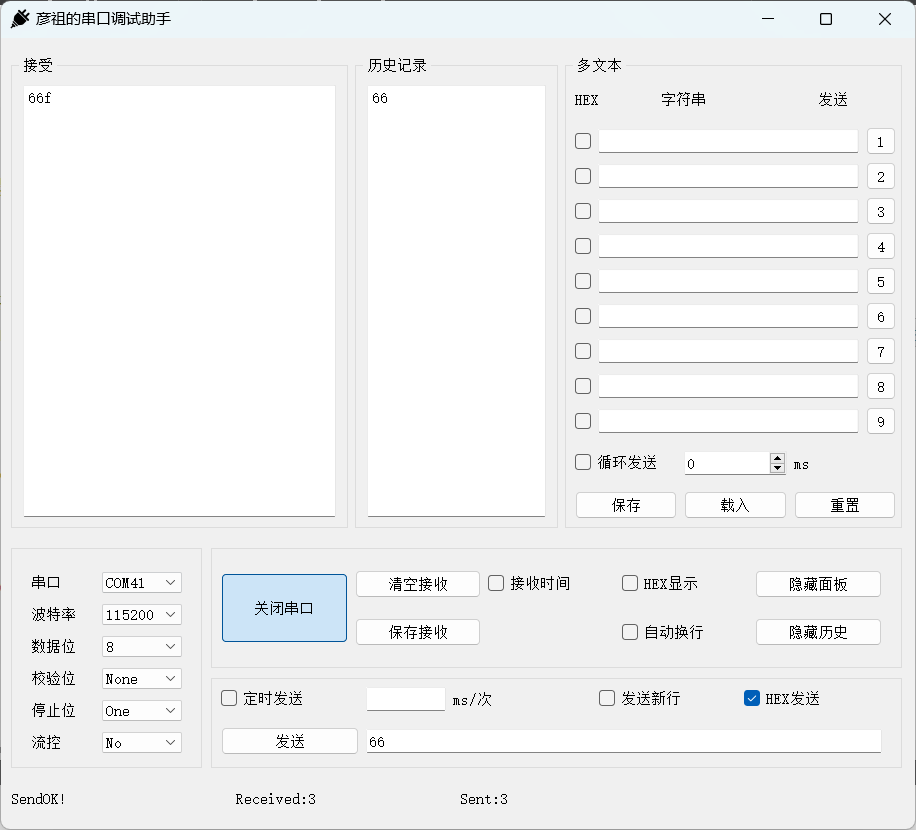The height and width of the screenshot is (830, 916).
Task: Check HEX box for multi-text row 7
Action: (x=583, y=352)
